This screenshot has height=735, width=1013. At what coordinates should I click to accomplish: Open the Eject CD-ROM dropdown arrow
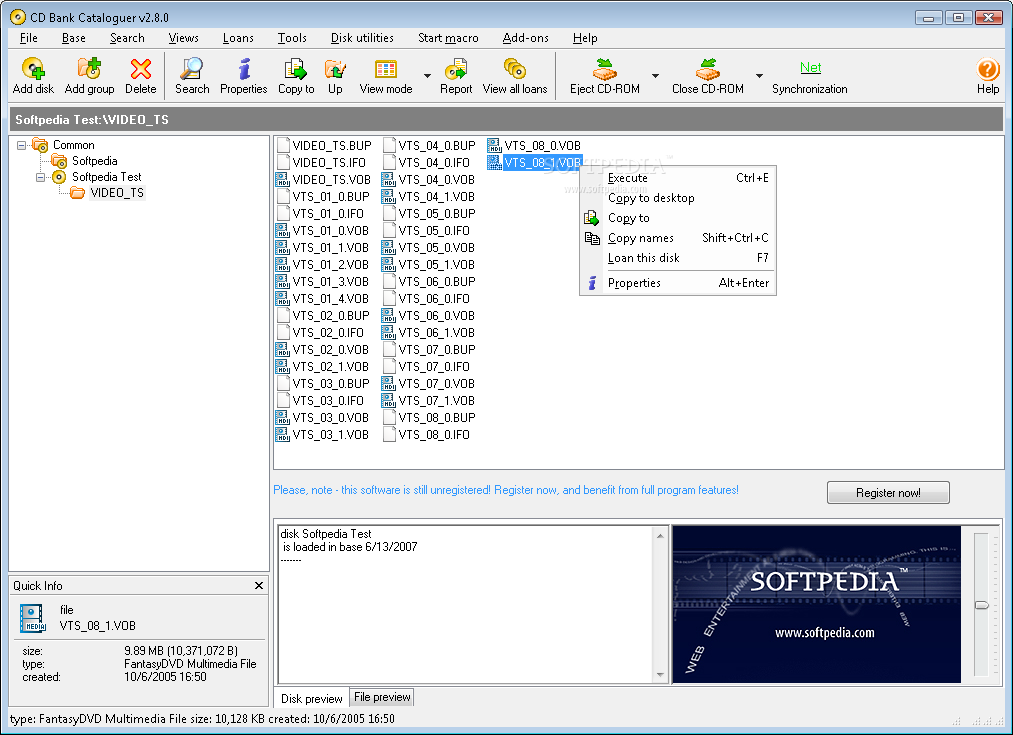(x=655, y=76)
